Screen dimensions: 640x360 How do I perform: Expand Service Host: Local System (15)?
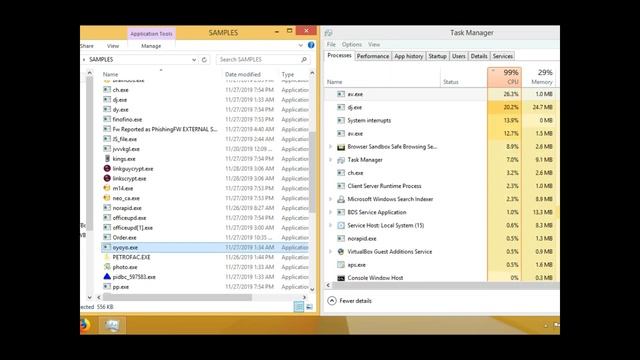pos(331,225)
